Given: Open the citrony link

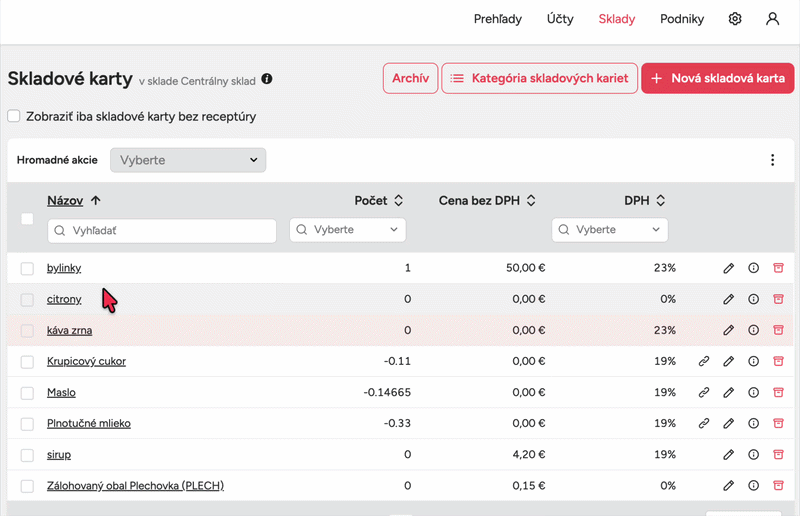Looking at the screenshot, I should coord(64,299).
